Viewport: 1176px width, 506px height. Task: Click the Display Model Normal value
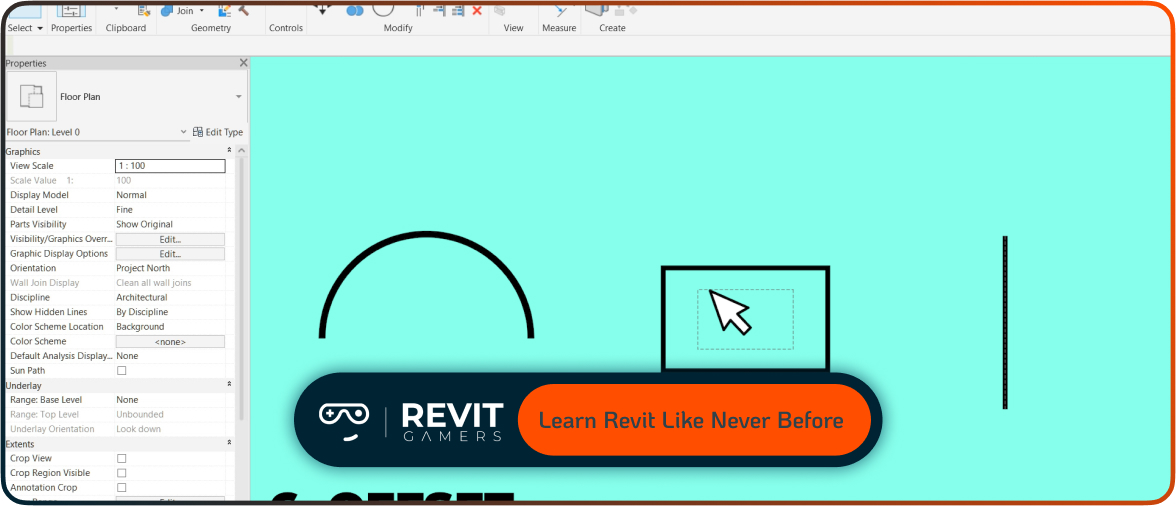coord(131,195)
